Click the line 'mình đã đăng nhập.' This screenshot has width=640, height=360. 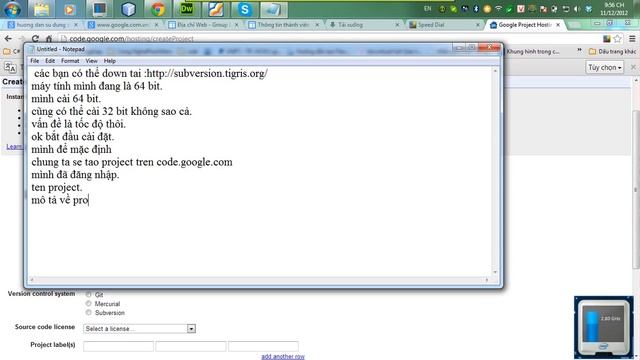(x=75, y=175)
